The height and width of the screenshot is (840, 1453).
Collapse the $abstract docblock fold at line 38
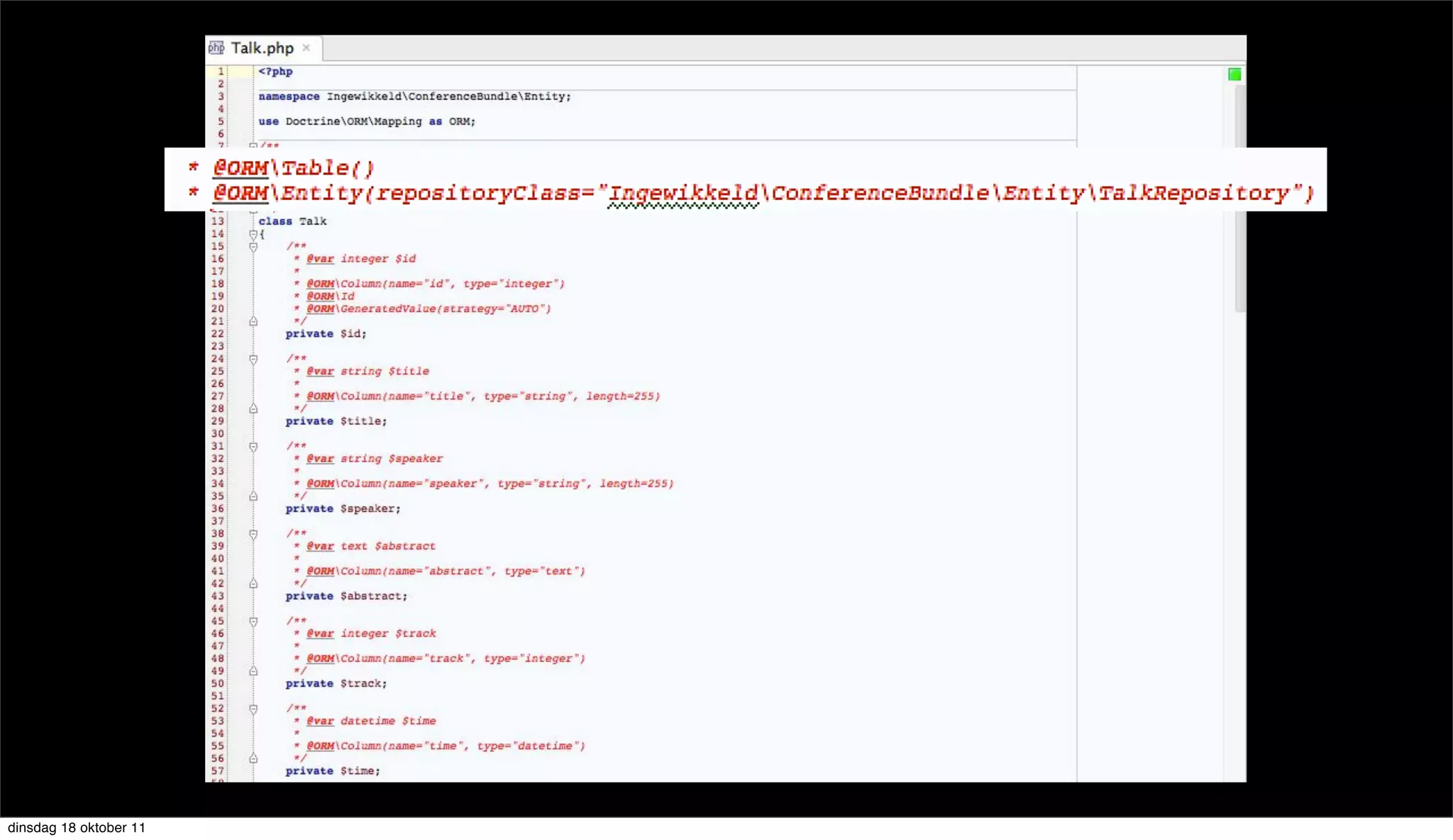coord(253,534)
